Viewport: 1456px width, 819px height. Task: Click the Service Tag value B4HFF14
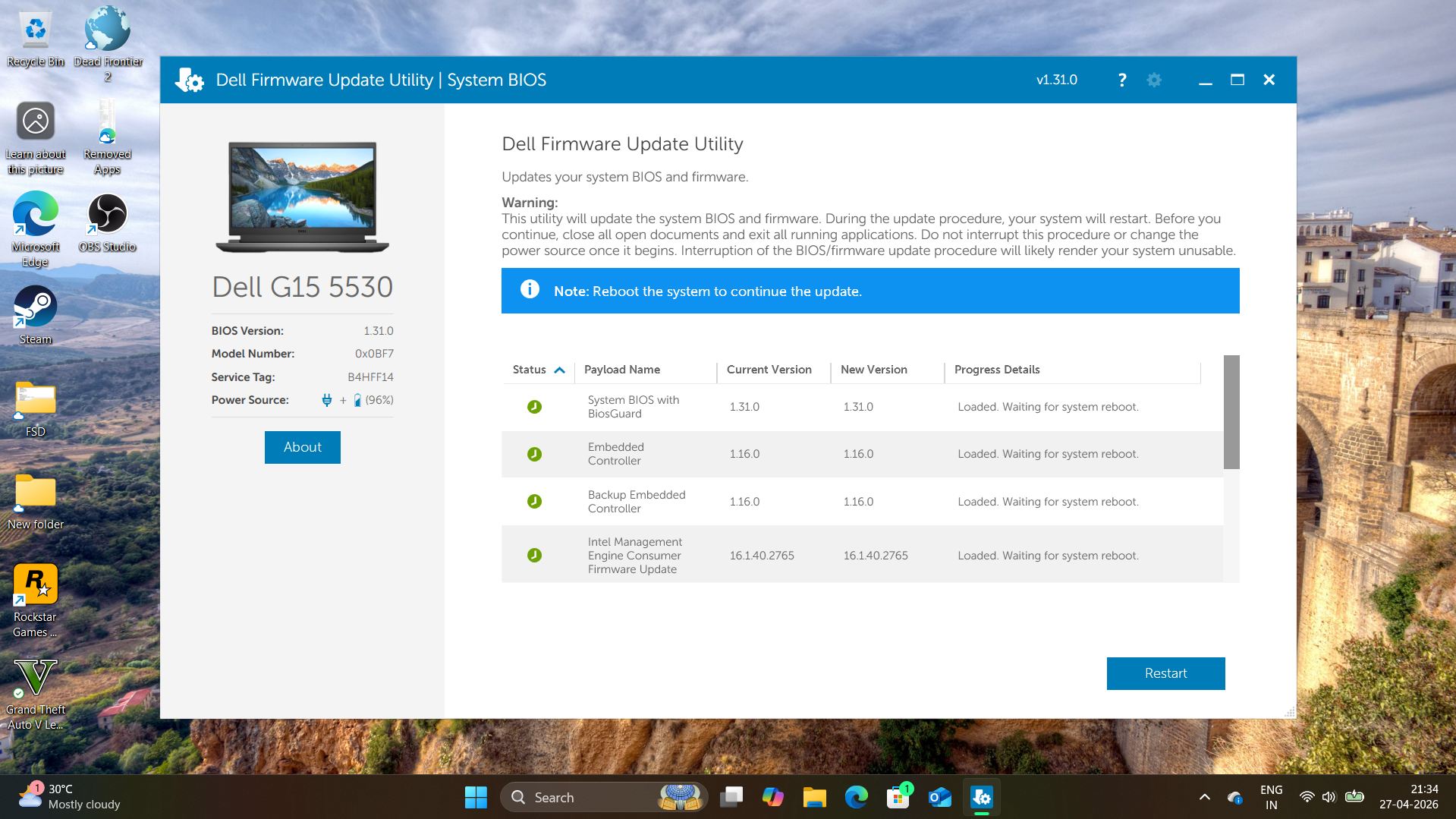pyautogui.click(x=370, y=377)
